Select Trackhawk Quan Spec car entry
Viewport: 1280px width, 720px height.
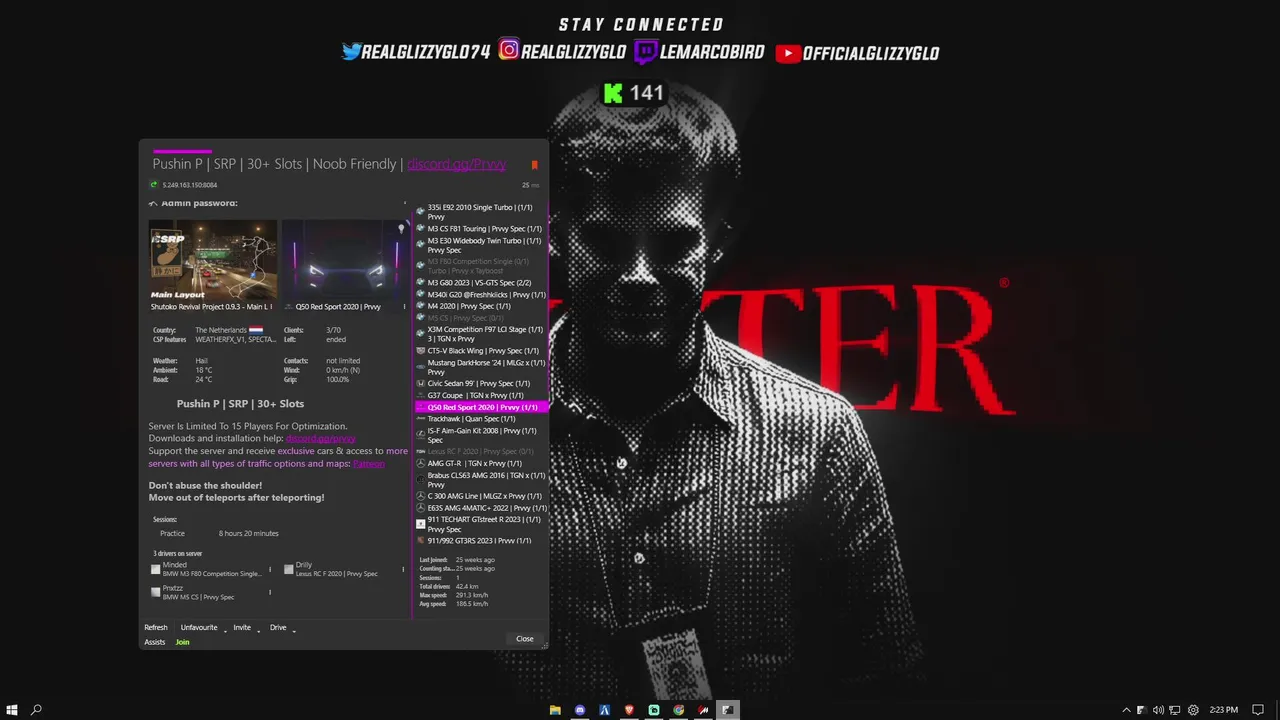click(x=481, y=419)
